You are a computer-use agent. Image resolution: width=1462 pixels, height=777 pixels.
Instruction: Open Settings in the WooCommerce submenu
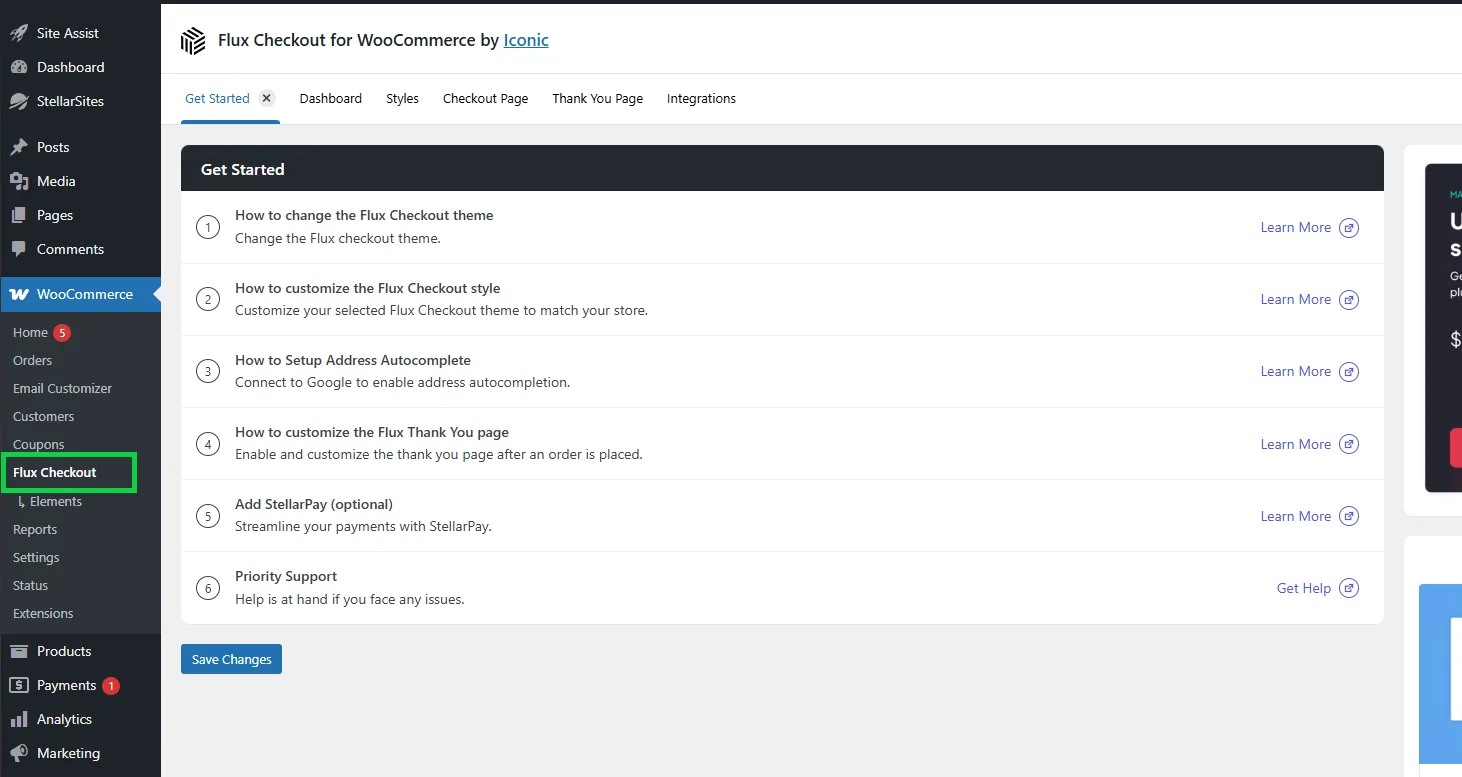(x=36, y=557)
